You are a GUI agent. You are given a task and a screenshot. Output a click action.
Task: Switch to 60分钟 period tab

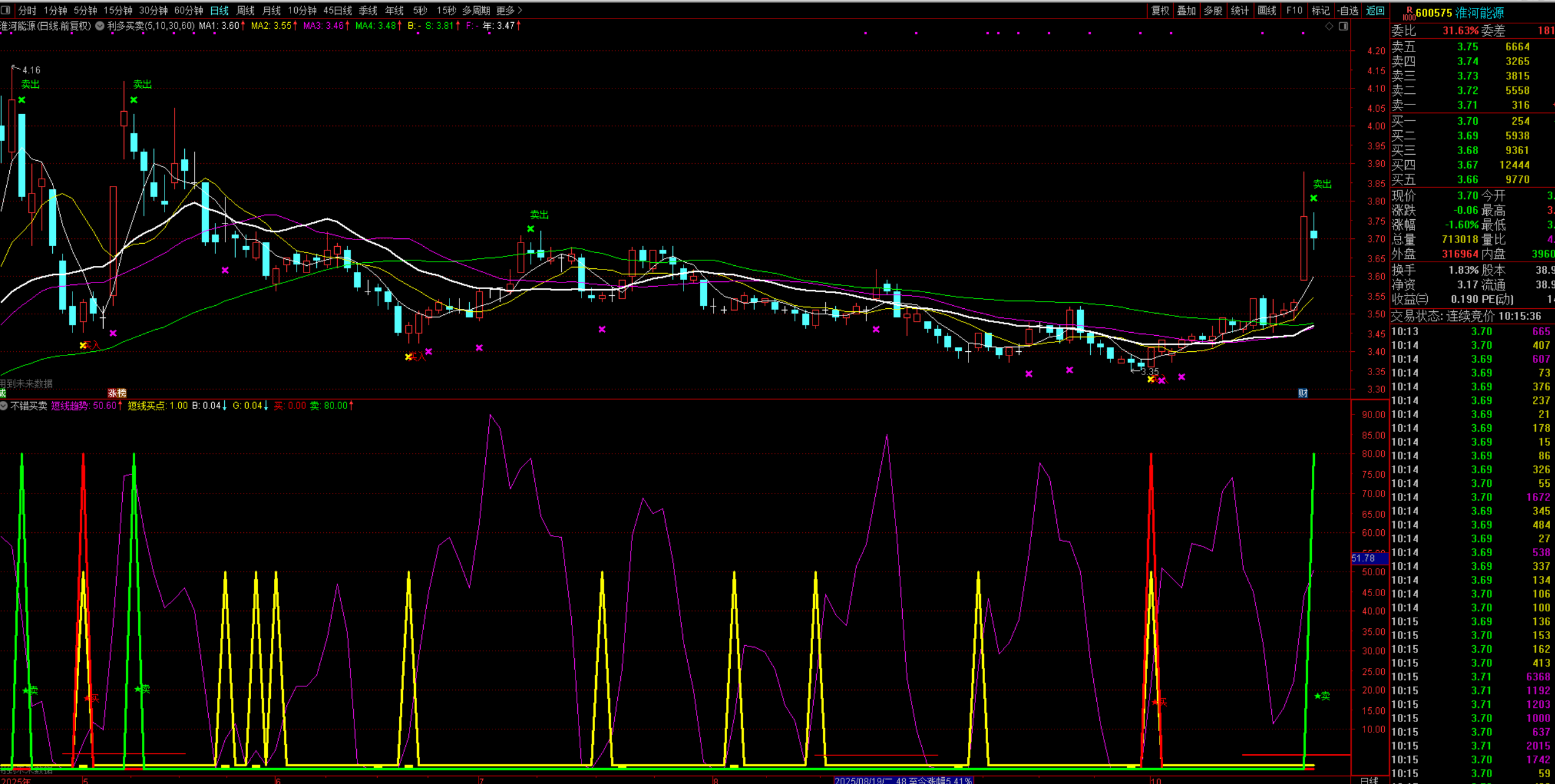click(x=189, y=10)
